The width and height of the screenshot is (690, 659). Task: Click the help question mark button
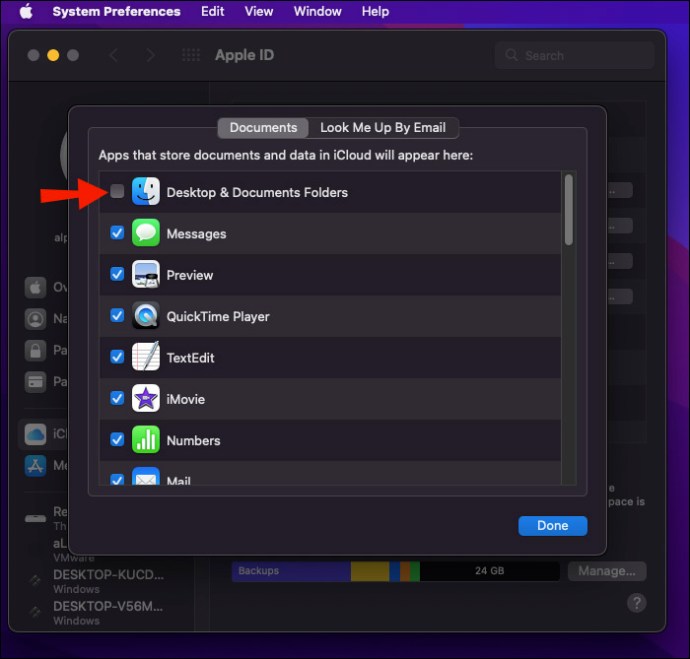pyautogui.click(x=637, y=603)
